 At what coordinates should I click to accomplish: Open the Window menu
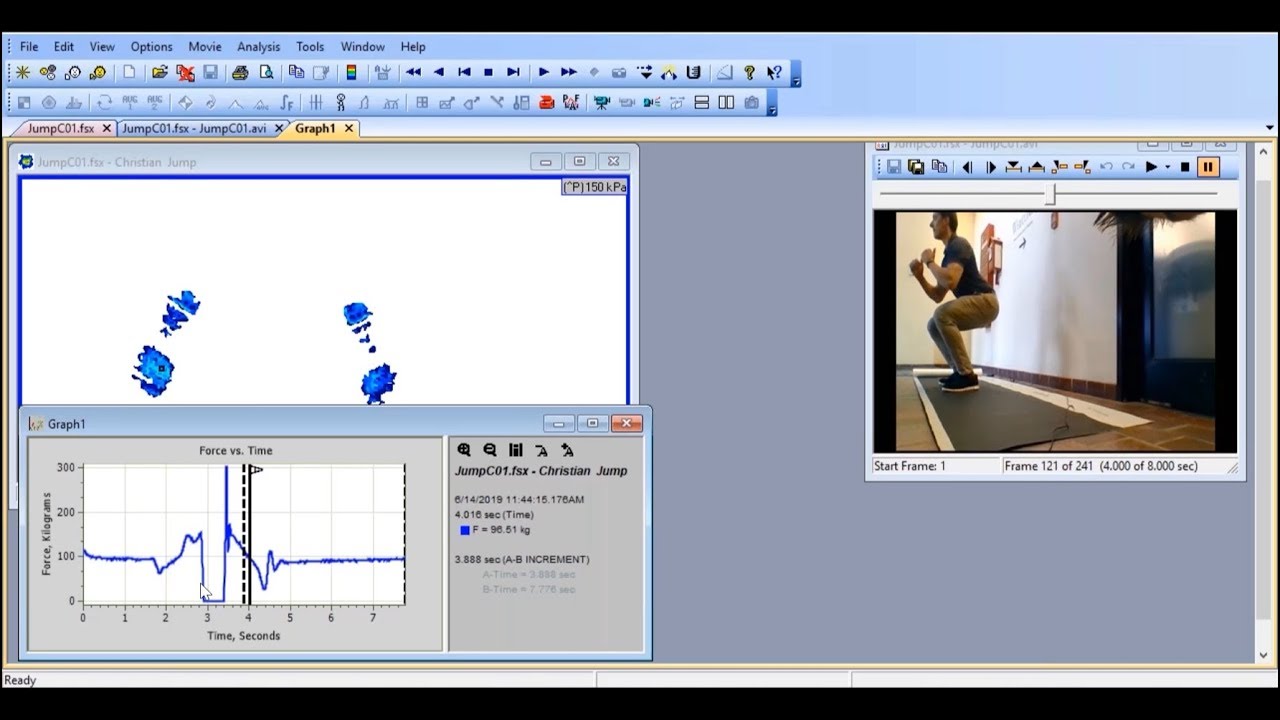tap(363, 46)
